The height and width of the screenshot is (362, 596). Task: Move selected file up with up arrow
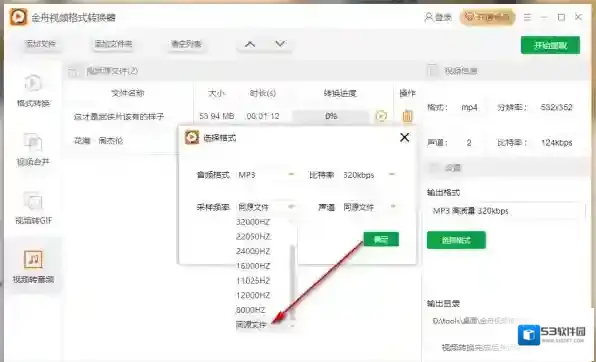(x=250, y=44)
